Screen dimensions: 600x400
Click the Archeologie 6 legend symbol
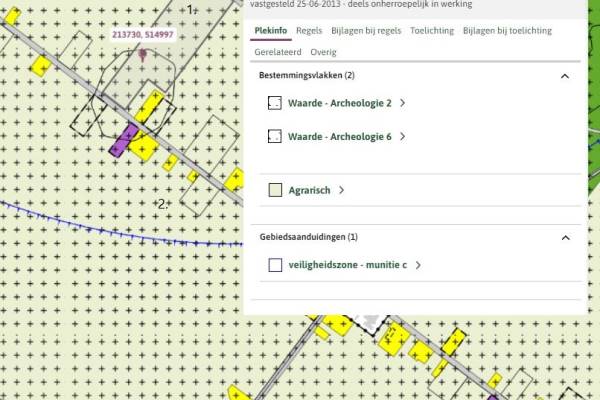(x=275, y=136)
